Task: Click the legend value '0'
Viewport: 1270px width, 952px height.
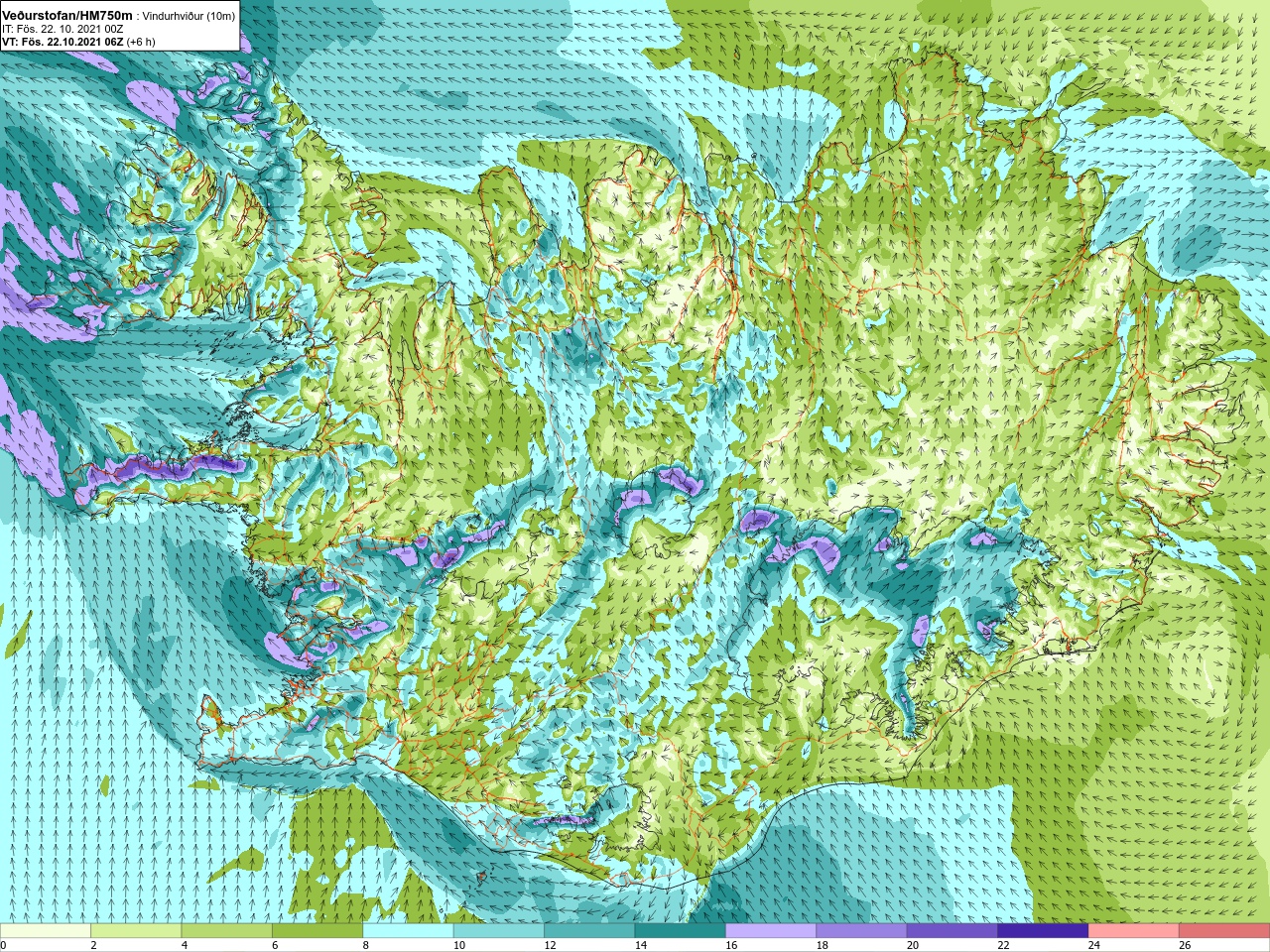Action: coord(4,945)
